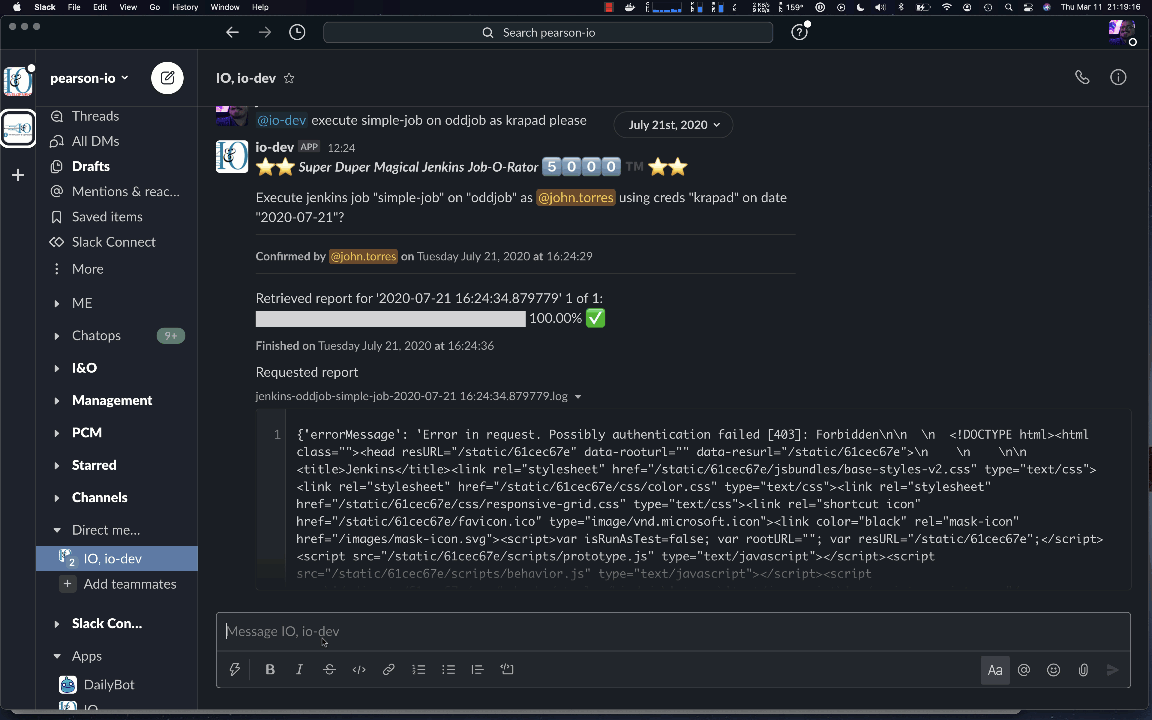Open the shortcuts lightning bolt menu
Screen dimensions: 1152x720
click(234, 669)
